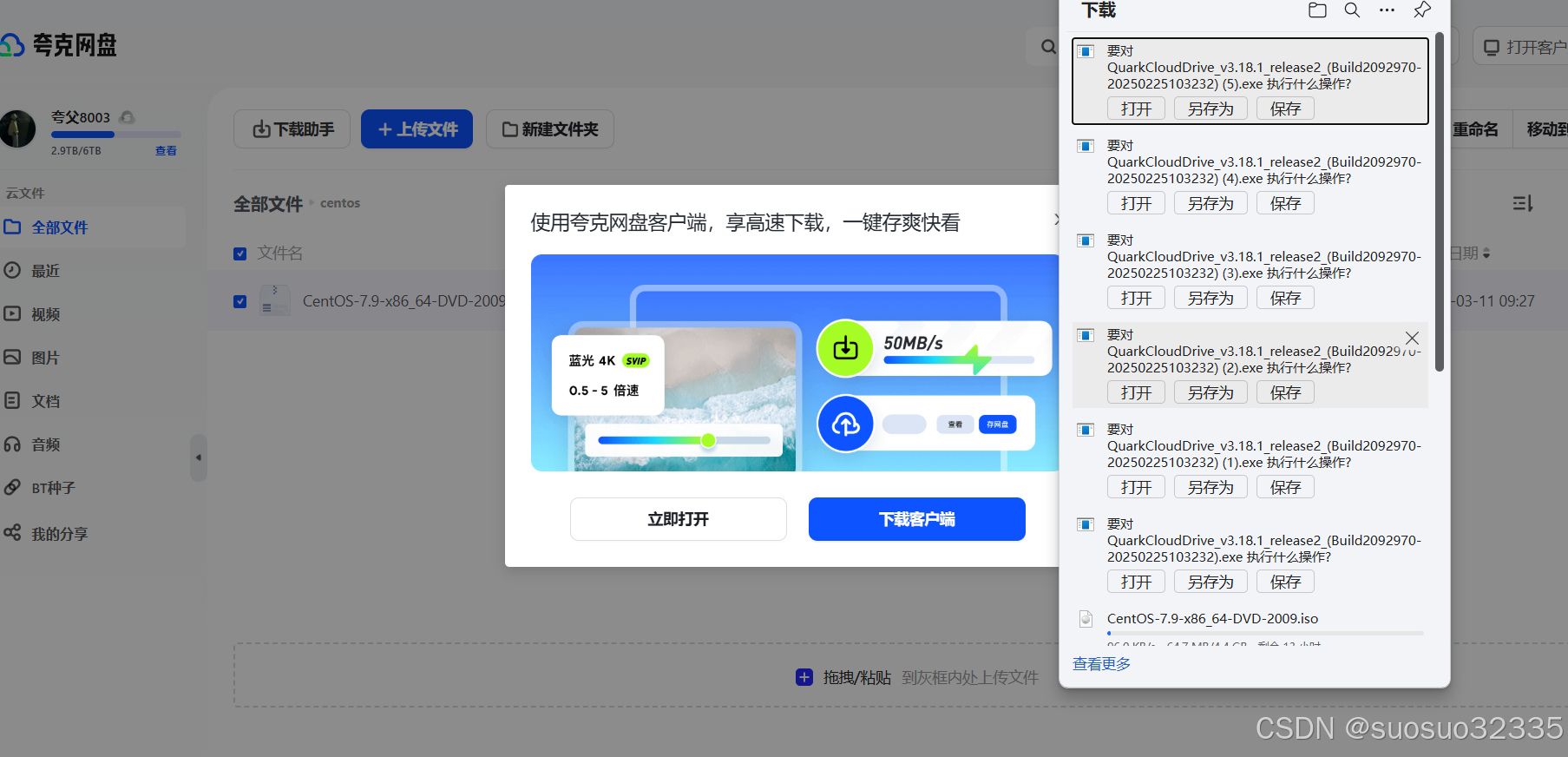1568x757 pixels.
Task: Click 查看 storage link under username
Action: click(x=166, y=151)
